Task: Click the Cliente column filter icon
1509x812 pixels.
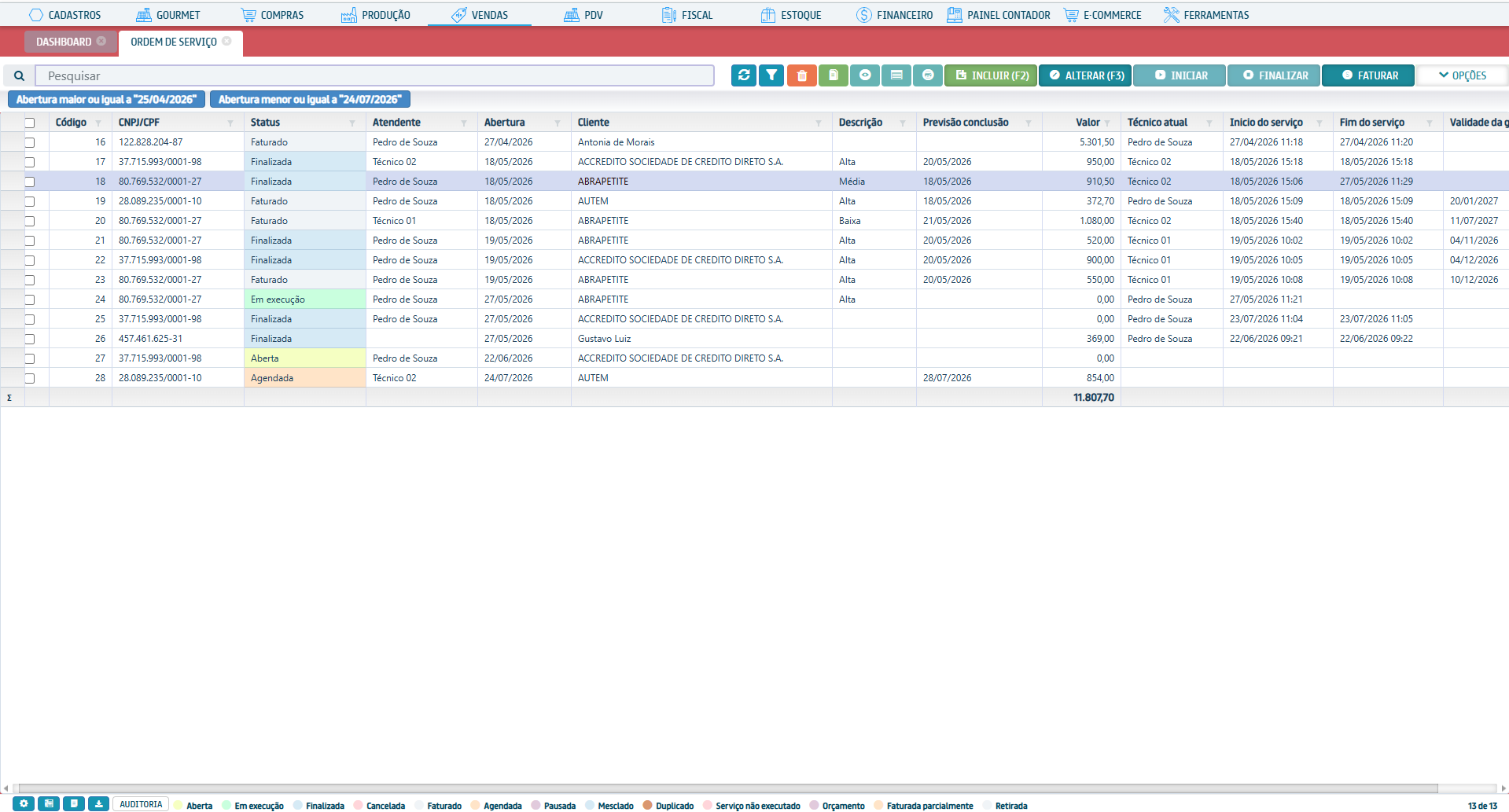Action: tap(819, 123)
